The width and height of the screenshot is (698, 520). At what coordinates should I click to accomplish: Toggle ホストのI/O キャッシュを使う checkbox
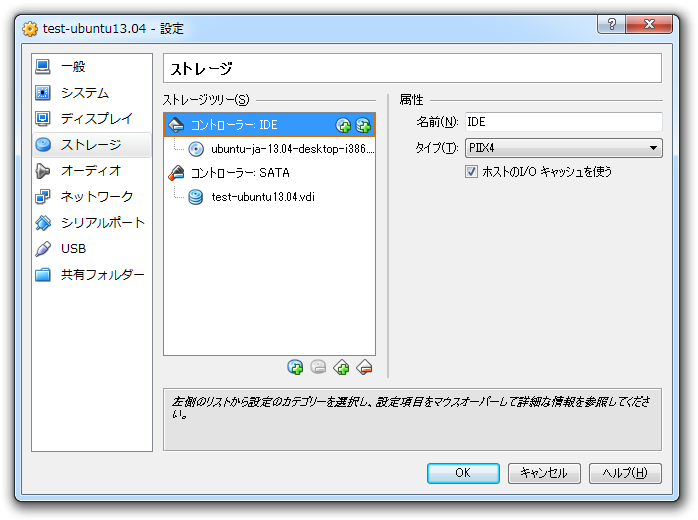point(471,171)
